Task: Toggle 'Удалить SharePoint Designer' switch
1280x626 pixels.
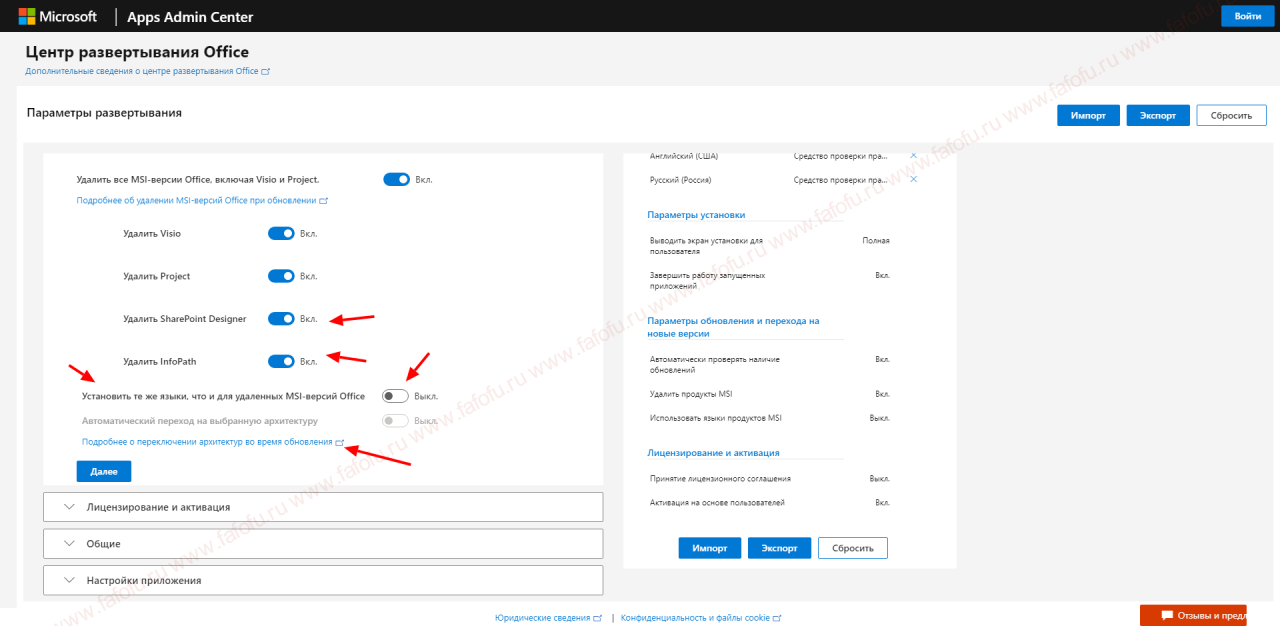Action: tap(281, 319)
